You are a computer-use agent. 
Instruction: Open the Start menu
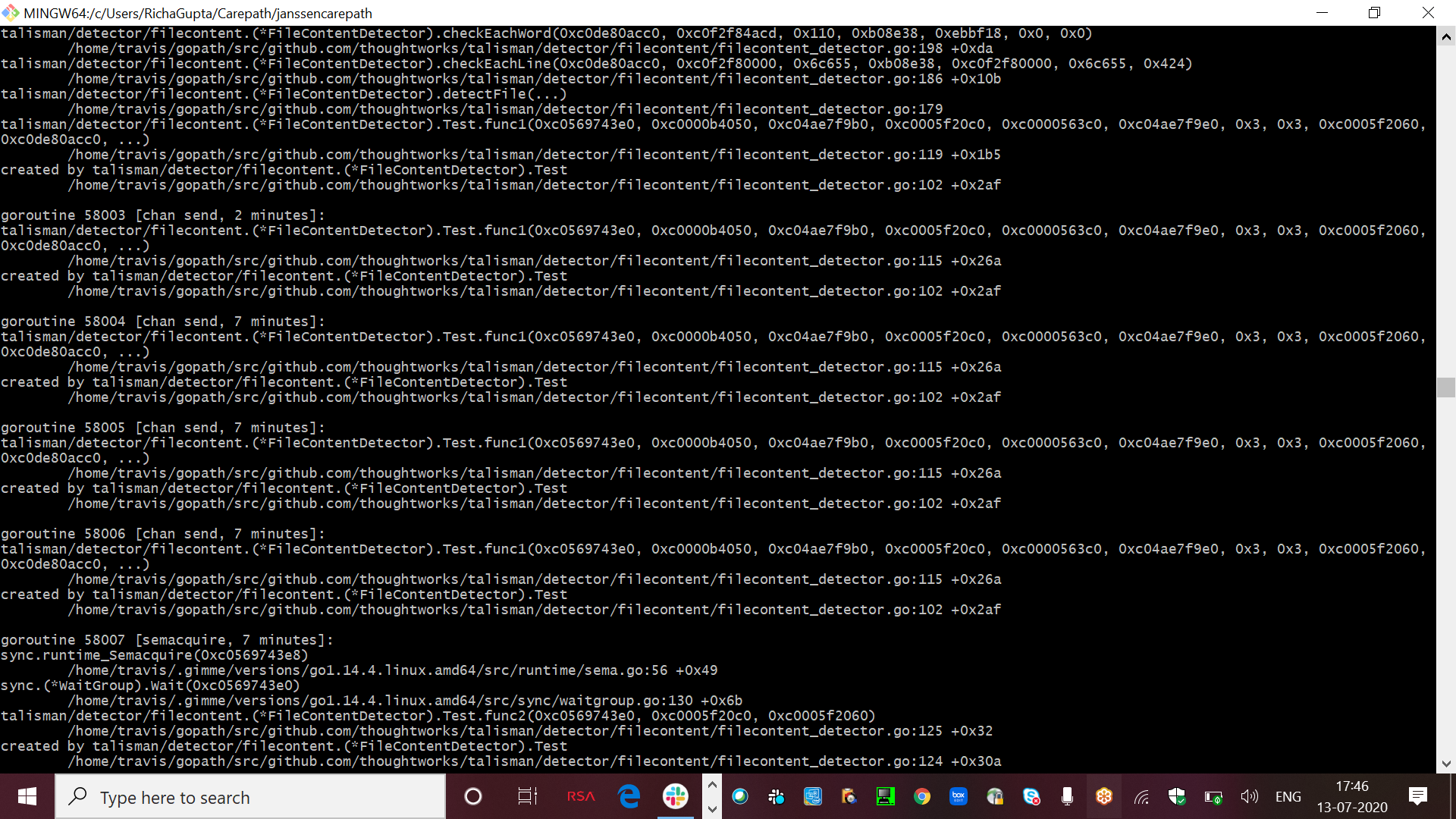pos(27,796)
